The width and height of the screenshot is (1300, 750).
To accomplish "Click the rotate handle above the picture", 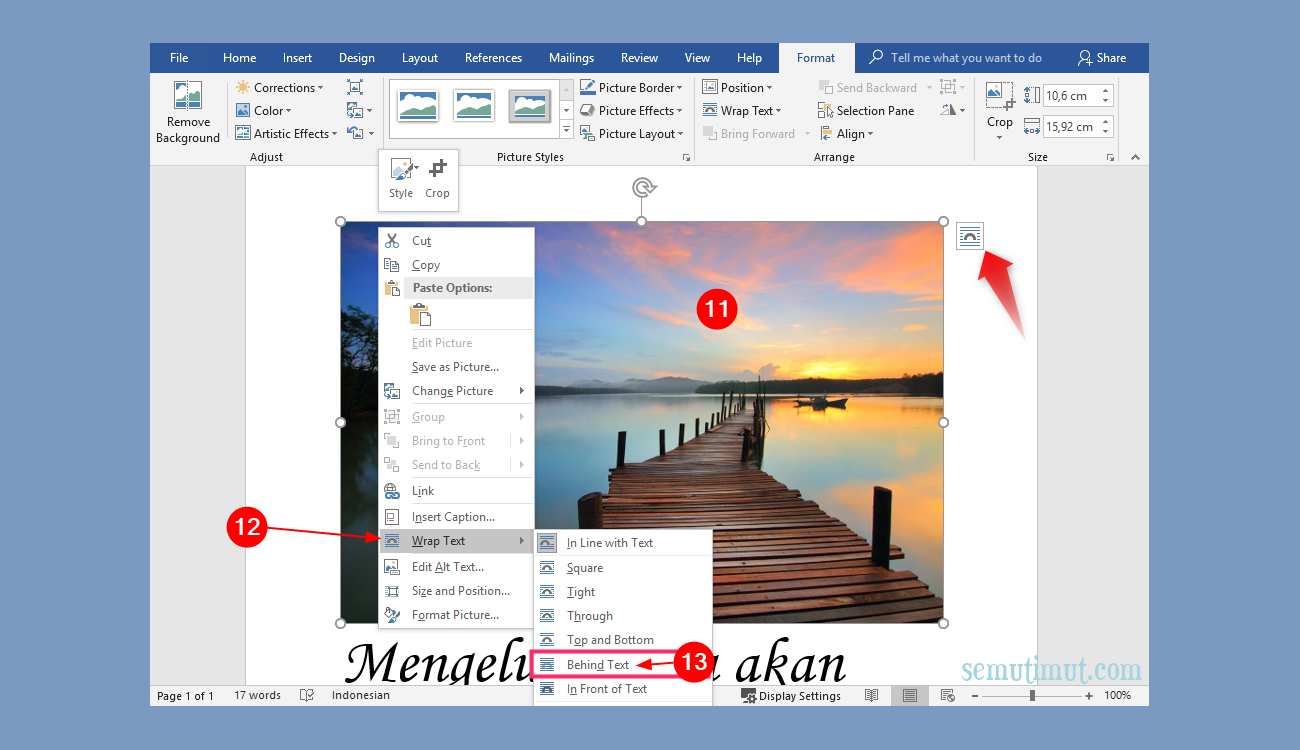I will click(x=642, y=187).
